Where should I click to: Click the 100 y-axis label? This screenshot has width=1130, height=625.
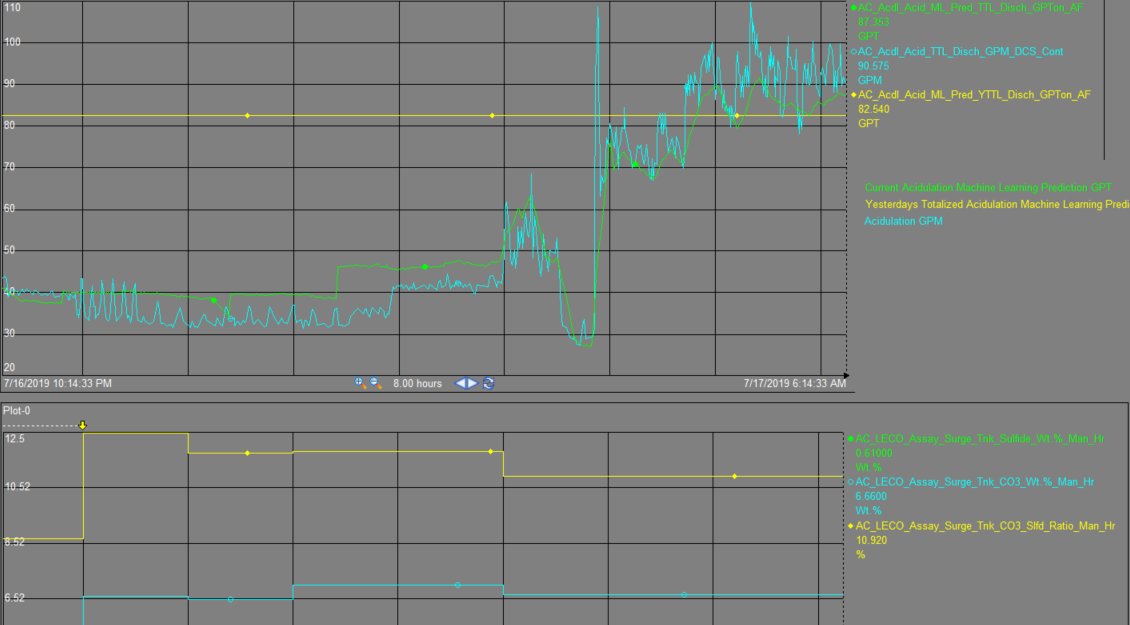click(x=12, y=42)
